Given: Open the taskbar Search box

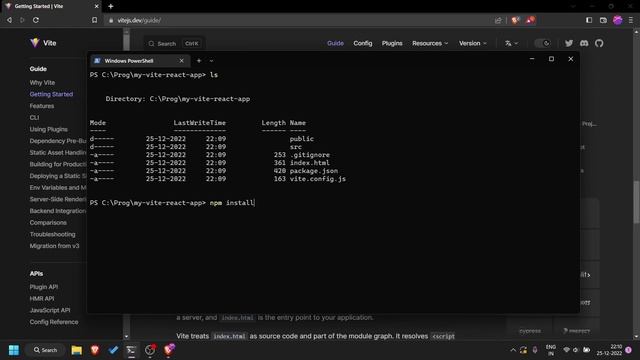Looking at the screenshot, I should pyautogui.click(x=45, y=350).
